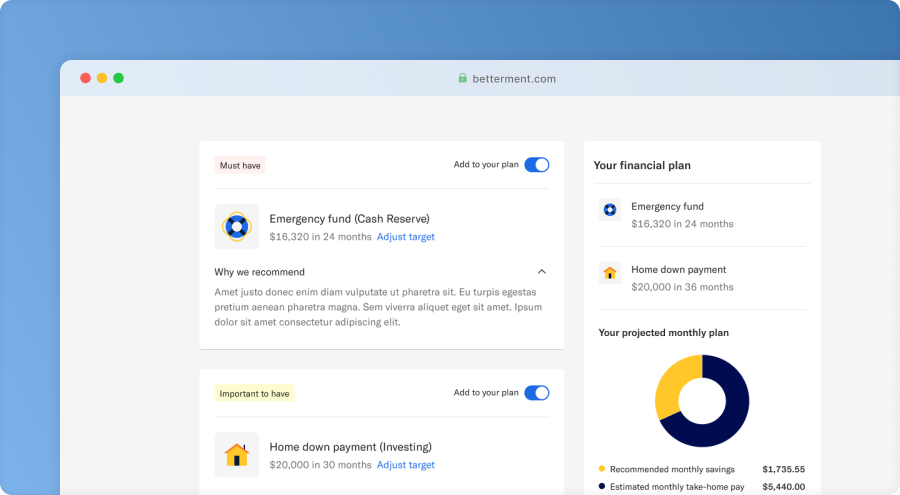Click the navy legend dot for take-home pay
The height and width of the screenshot is (495, 900).
coord(602,486)
